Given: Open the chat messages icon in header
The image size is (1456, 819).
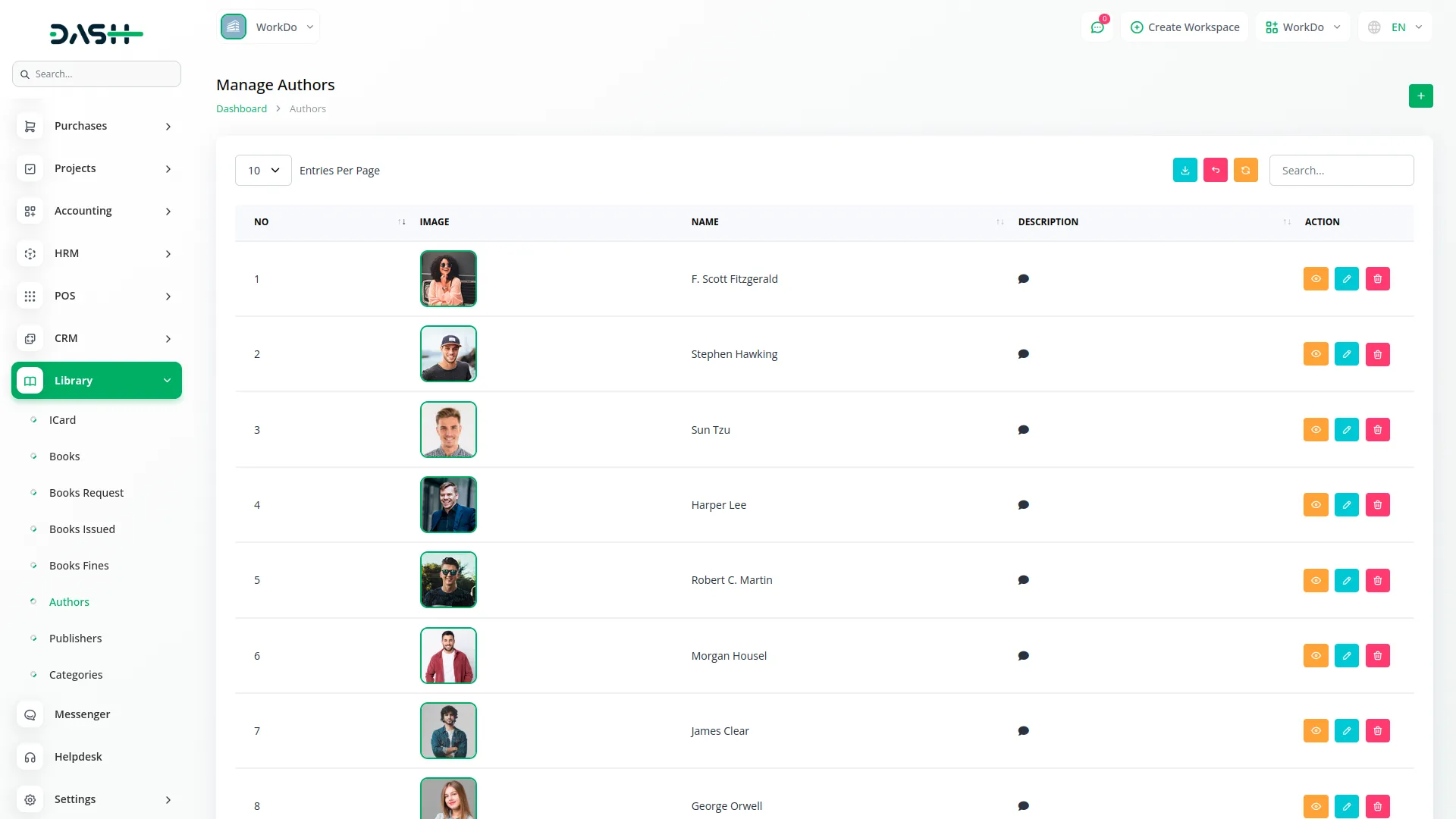Looking at the screenshot, I should pyautogui.click(x=1097, y=27).
